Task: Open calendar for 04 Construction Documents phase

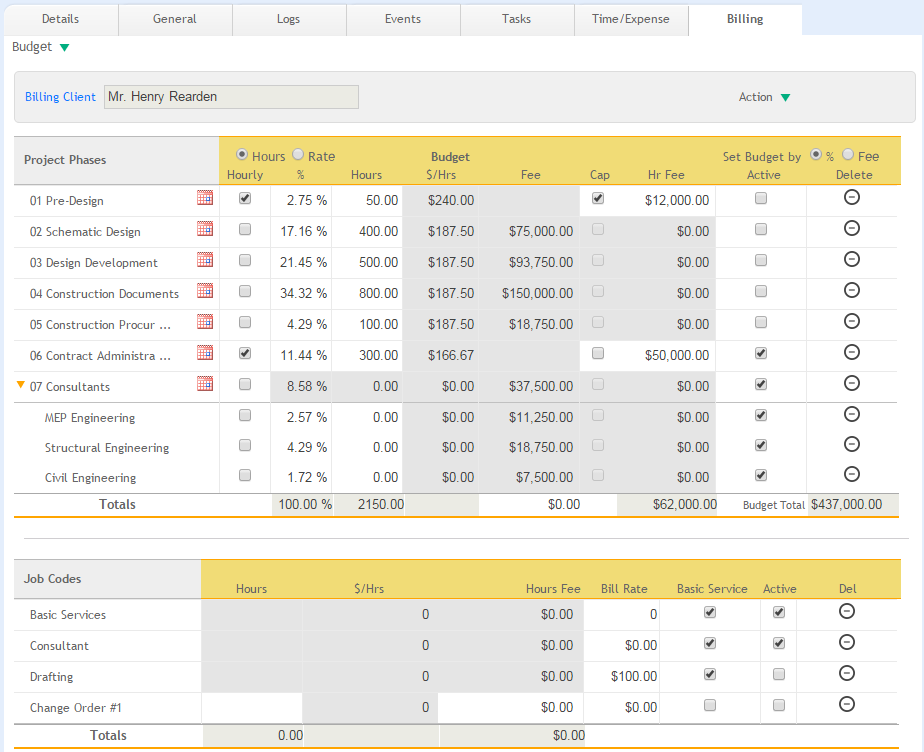Action: (205, 291)
